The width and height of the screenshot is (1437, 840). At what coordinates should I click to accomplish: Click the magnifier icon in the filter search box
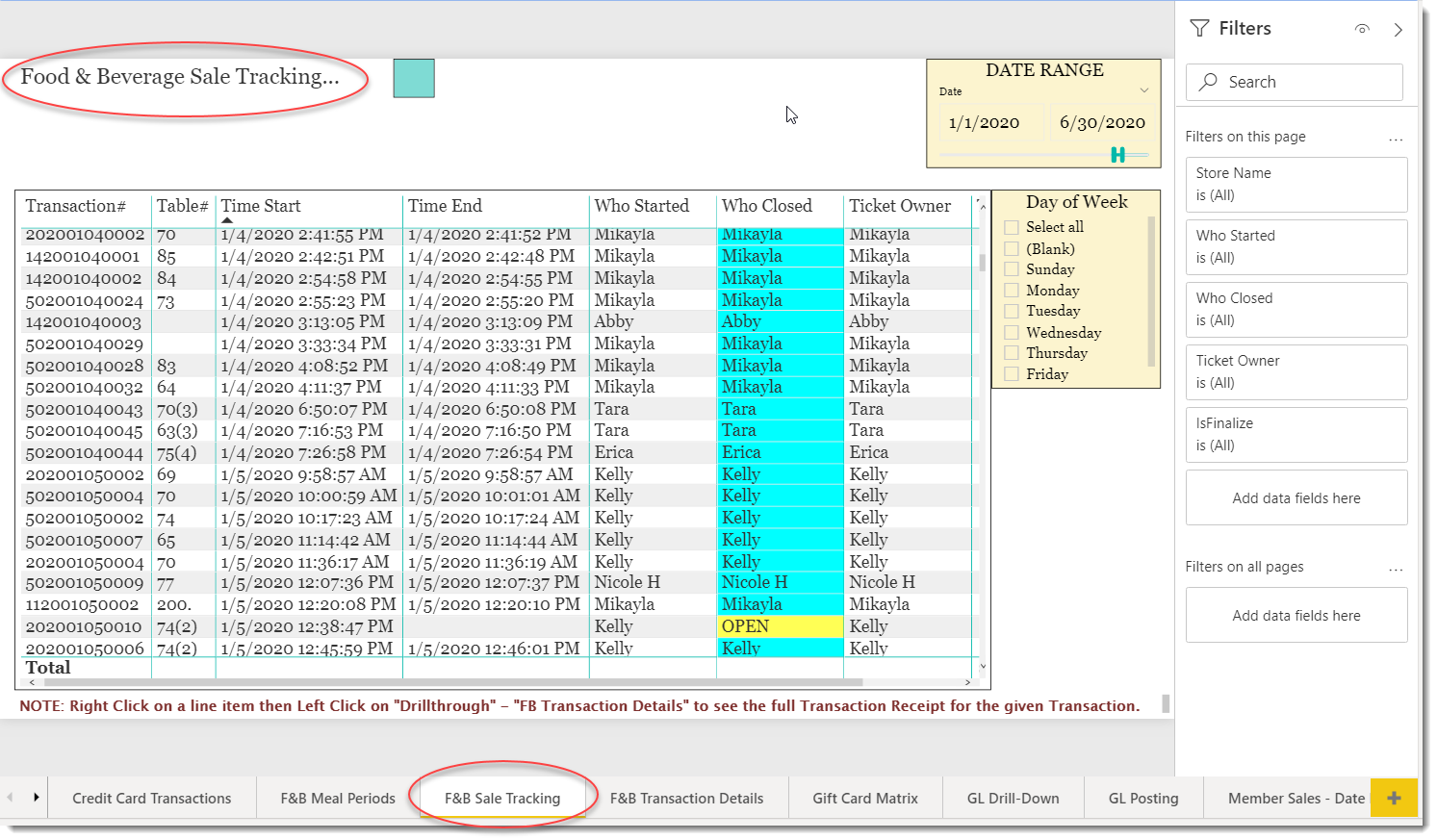[x=1208, y=82]
